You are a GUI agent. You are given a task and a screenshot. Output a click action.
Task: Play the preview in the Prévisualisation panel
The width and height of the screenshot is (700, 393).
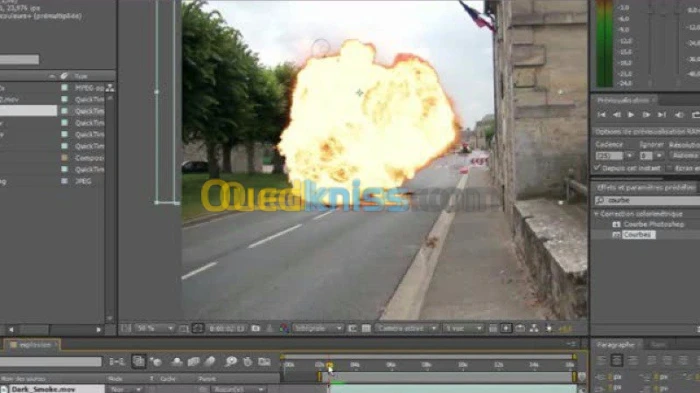point(631,115)
